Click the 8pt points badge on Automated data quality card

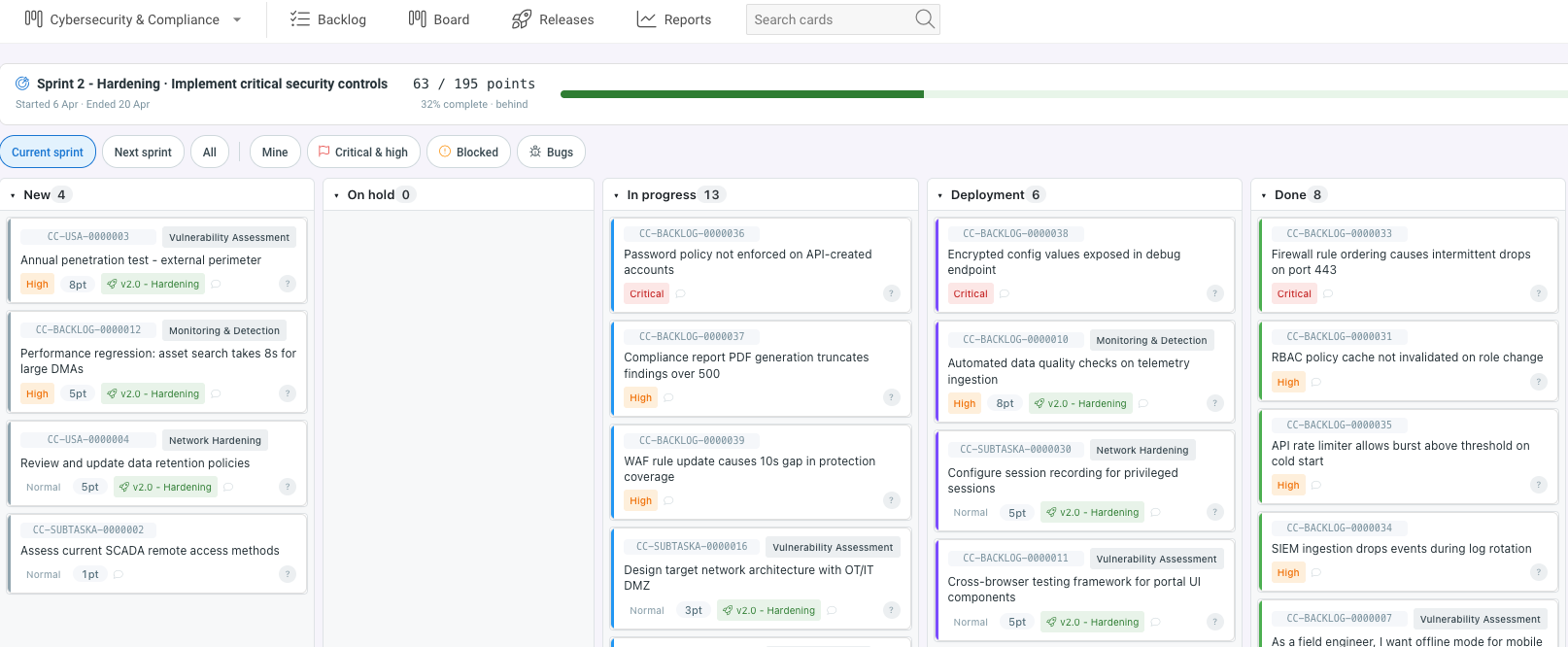[1005, 403]
